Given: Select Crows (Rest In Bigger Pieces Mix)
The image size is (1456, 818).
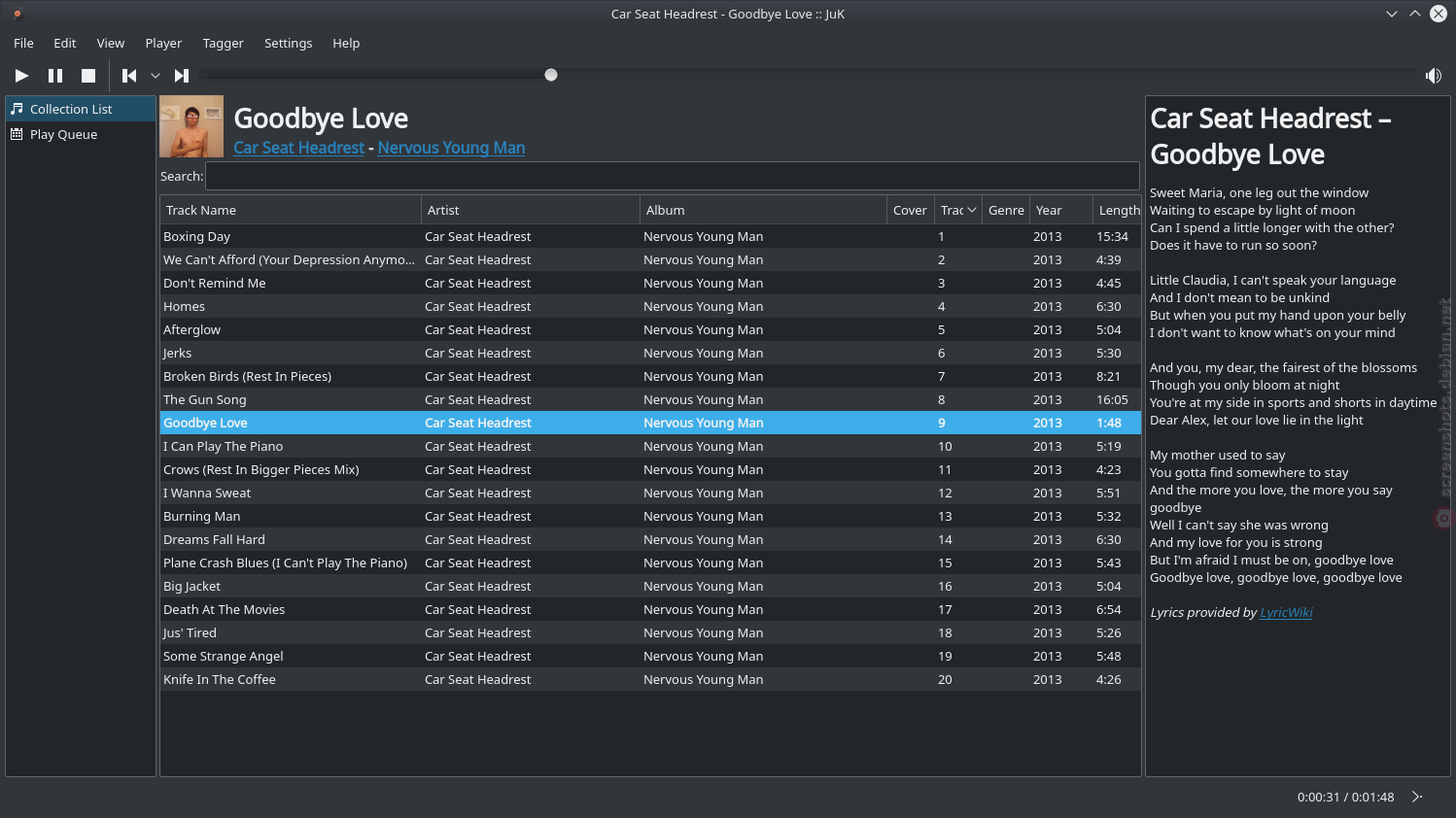Looking at the screenshot, I should 650,469.
